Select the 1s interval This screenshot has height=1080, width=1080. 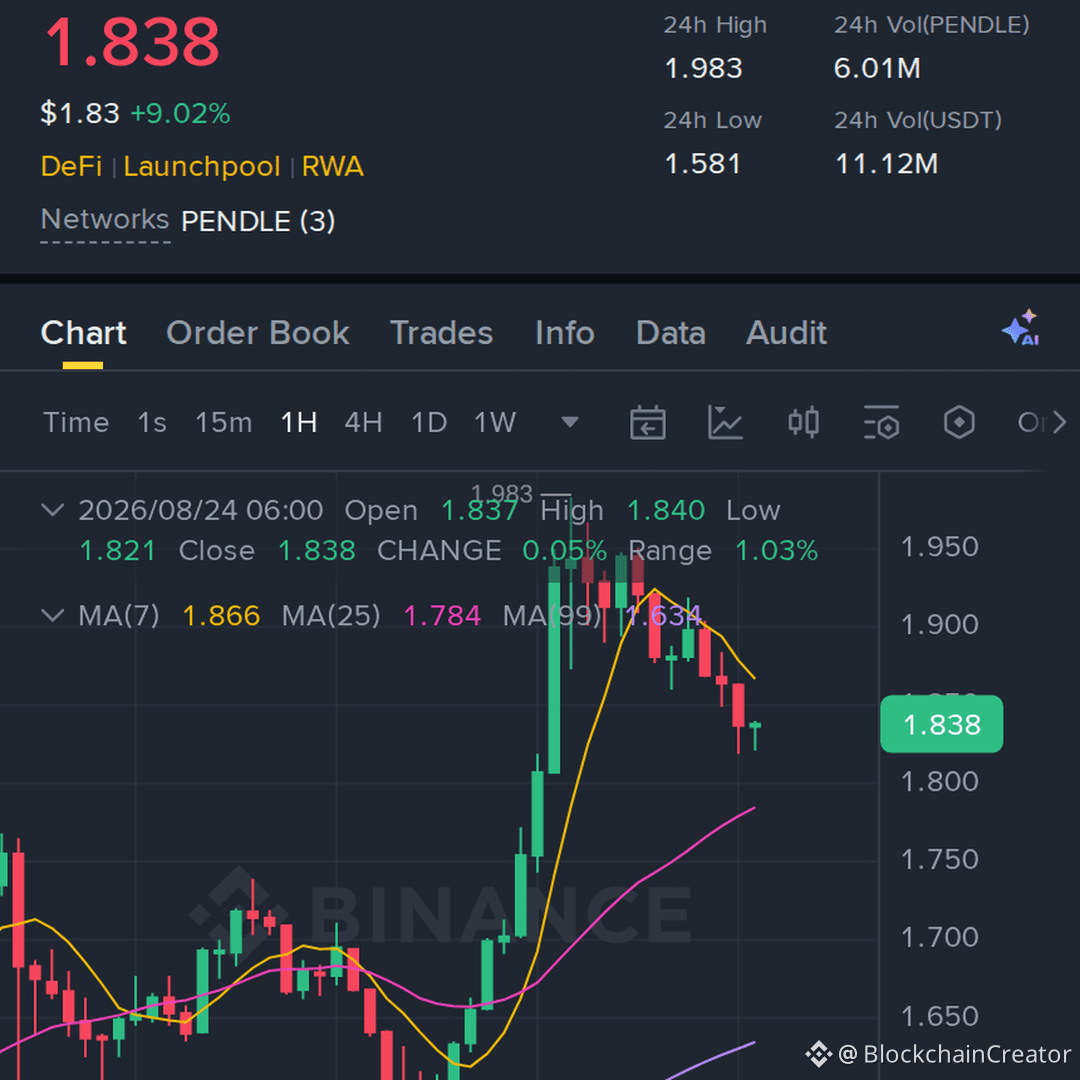coord(152,422)
